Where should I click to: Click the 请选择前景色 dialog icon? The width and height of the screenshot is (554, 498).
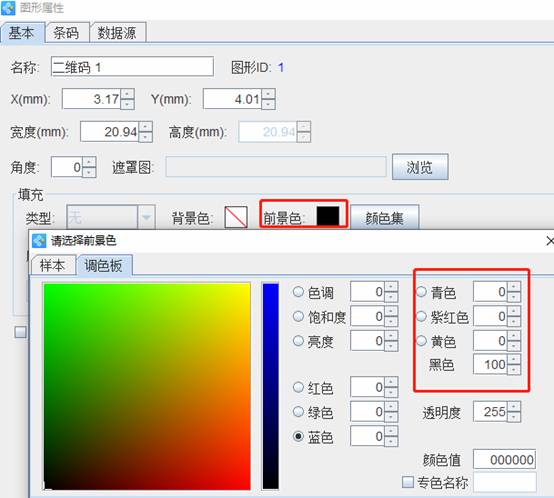coord(39,241)
